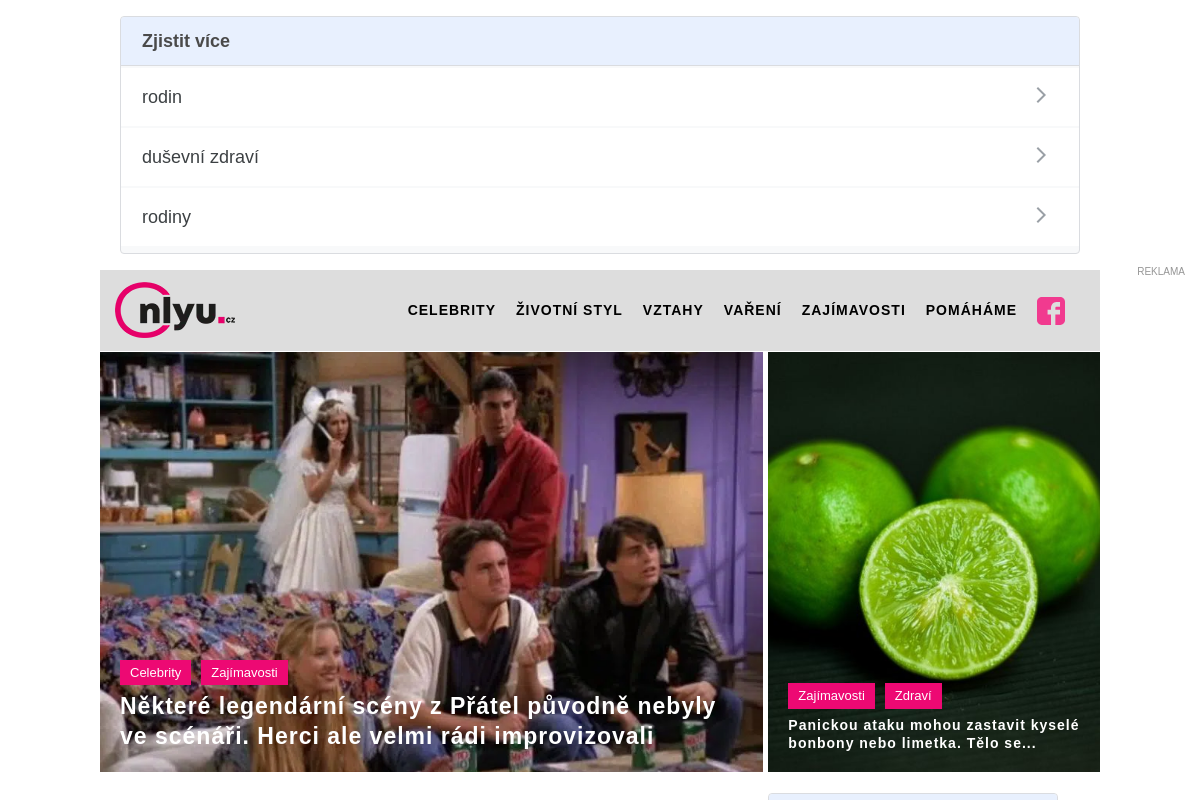Open the panic attack lime article headline
Viewport: 1200px width, 800px height.
coord(934,734)
